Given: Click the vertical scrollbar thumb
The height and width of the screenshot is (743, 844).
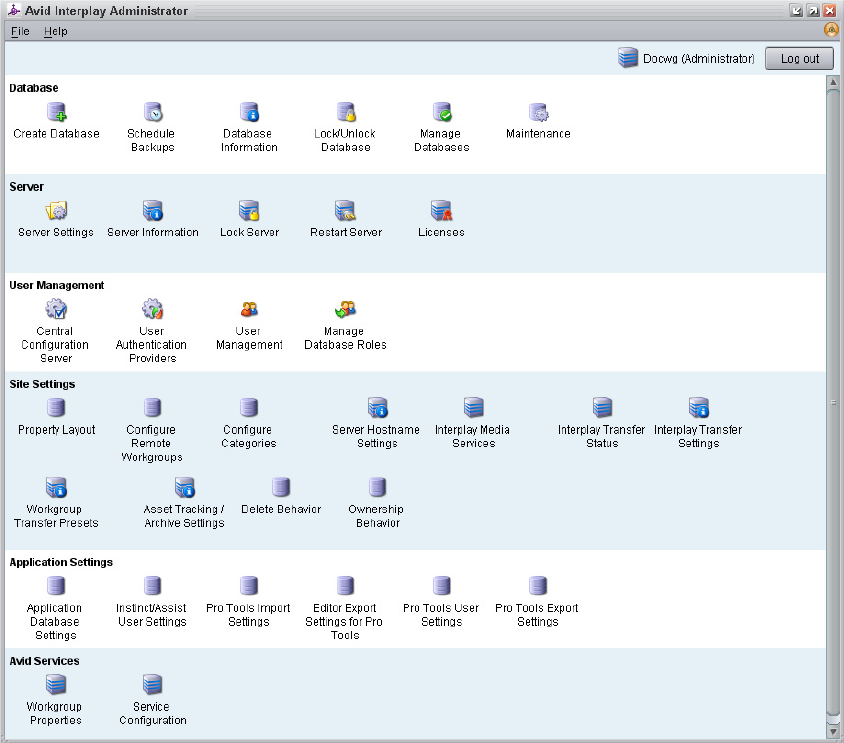Looking at the screenshot, I should tap(833, 402).
